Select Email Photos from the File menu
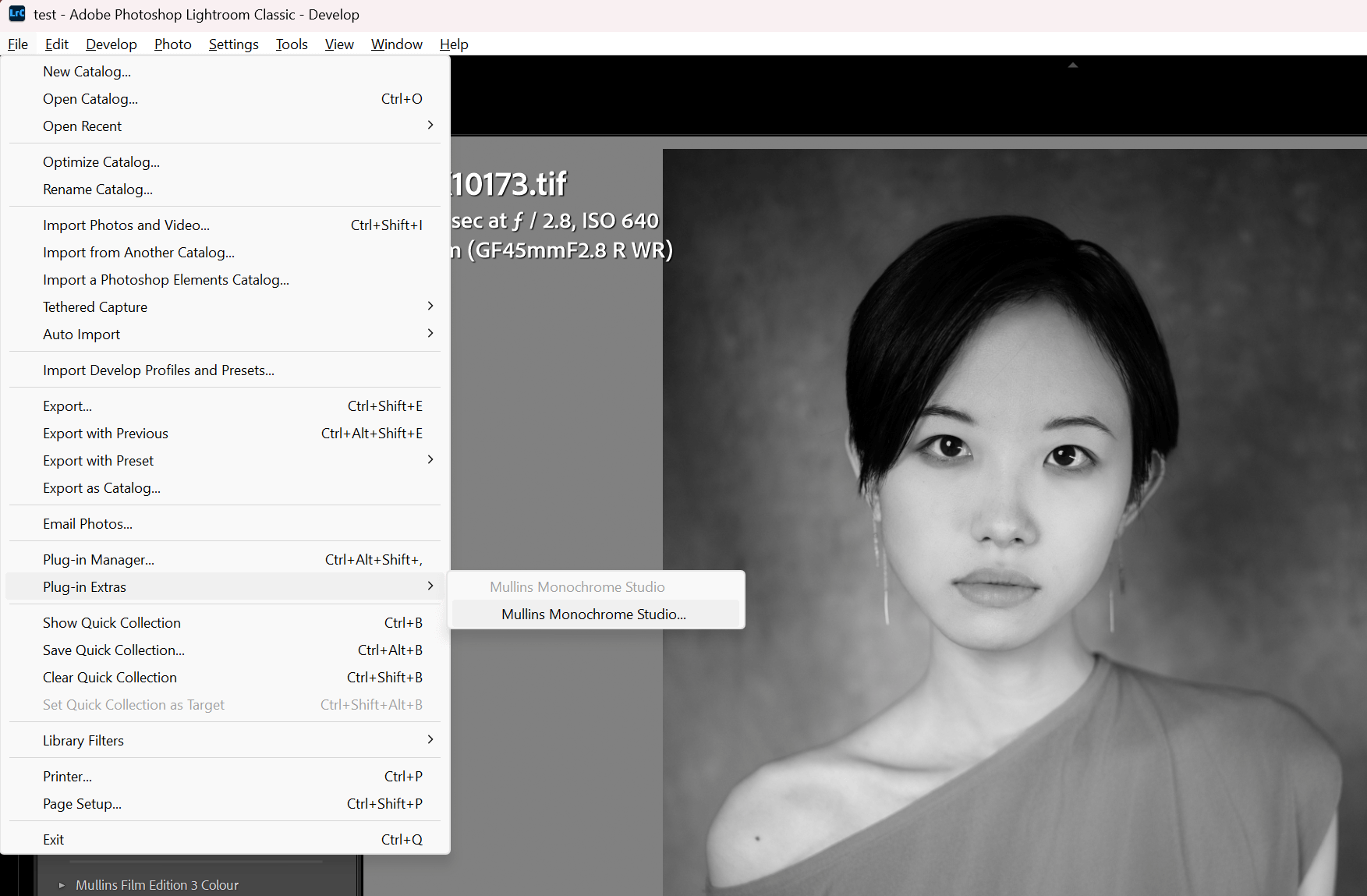 tap(87, 523)
